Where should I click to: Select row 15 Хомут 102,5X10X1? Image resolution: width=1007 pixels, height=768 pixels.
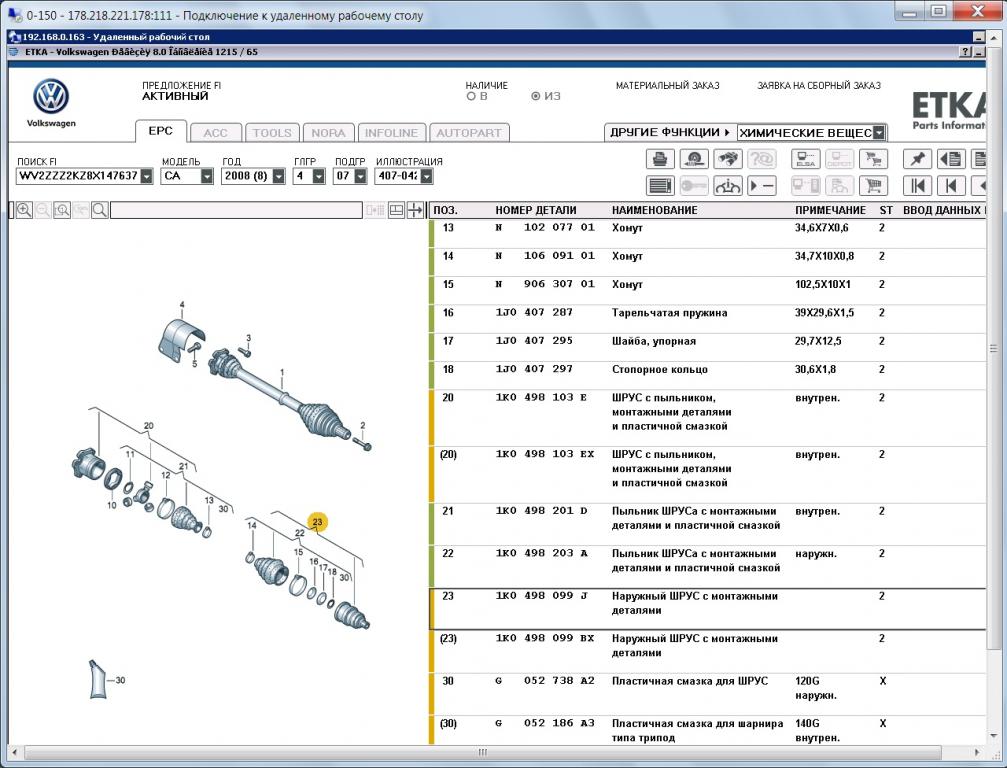(706, 290)
